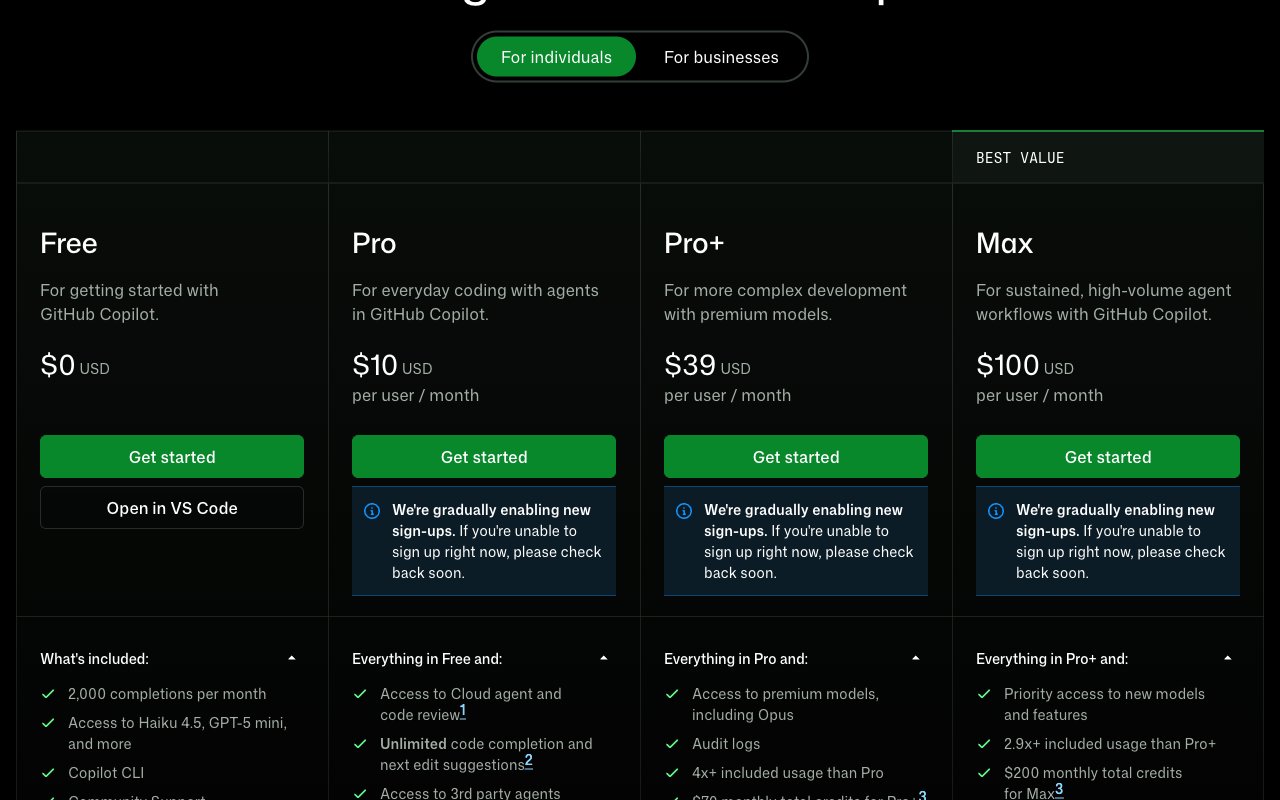Click checkmark beside Unlimited code completion
Viewport: 1280px width, 800px height.
pos(360,743)
